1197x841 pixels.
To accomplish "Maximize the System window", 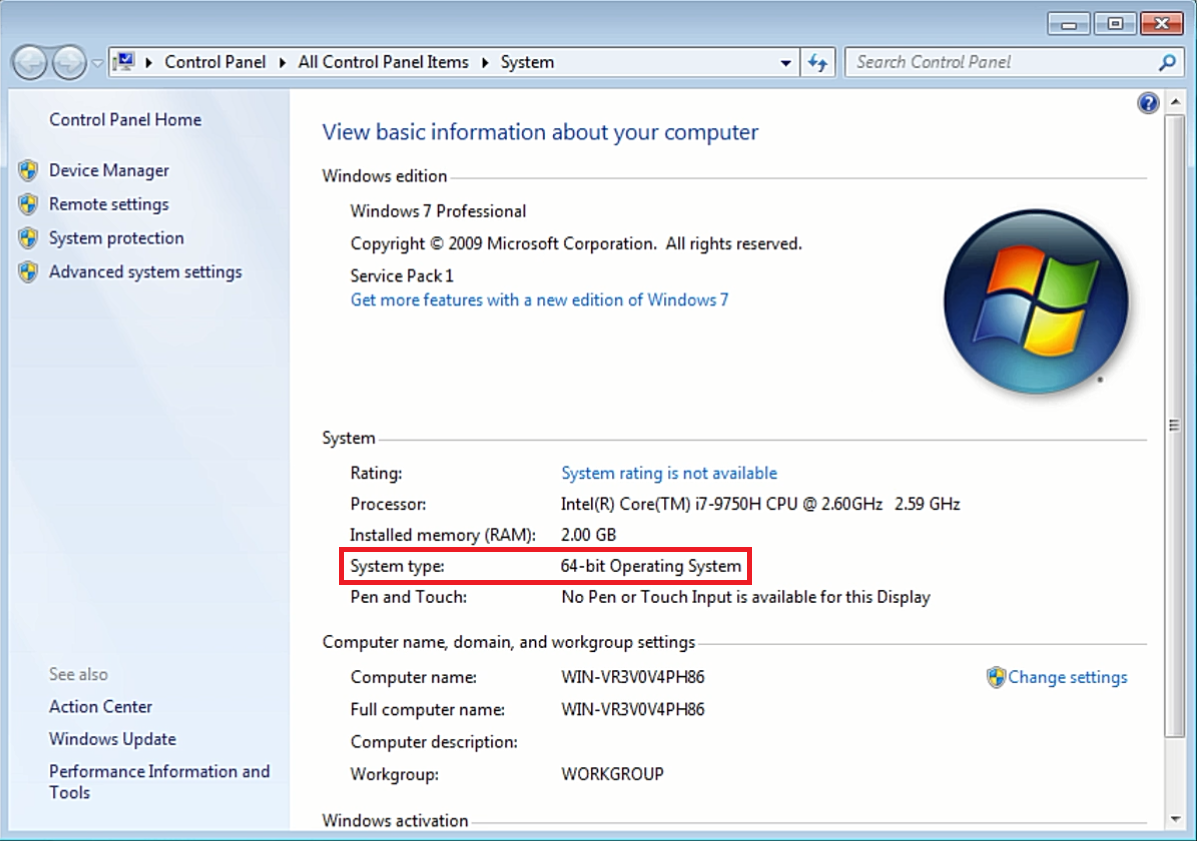I will coord(1115,24).
